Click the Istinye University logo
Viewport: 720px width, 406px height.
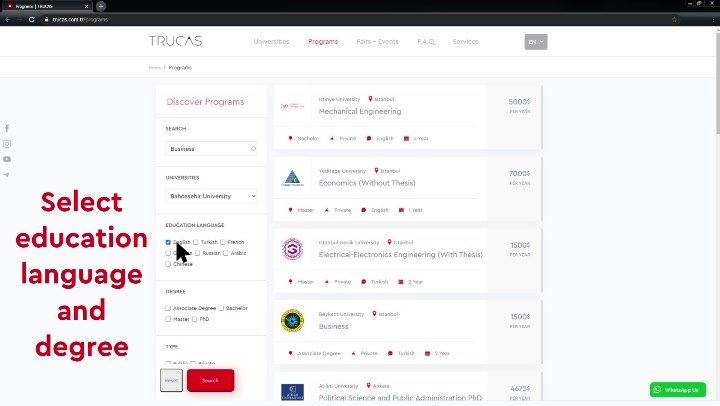[292, 106]
